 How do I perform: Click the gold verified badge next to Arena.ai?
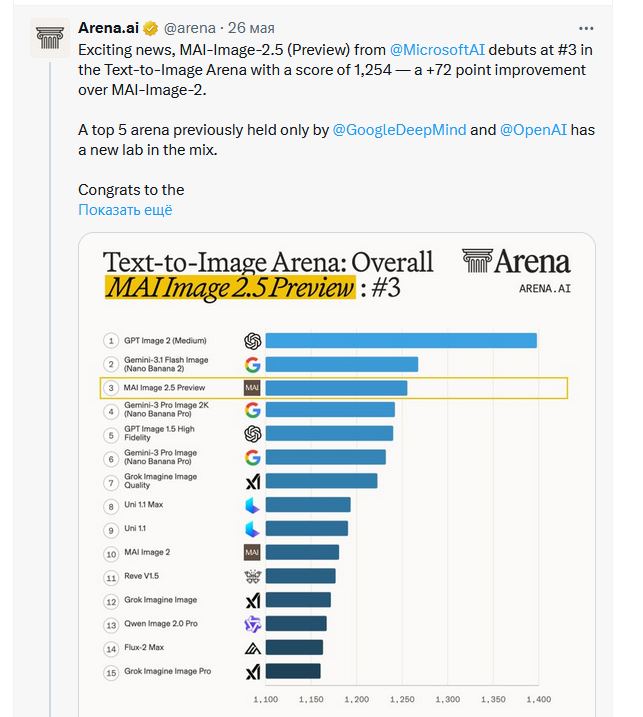click(150, 28)
